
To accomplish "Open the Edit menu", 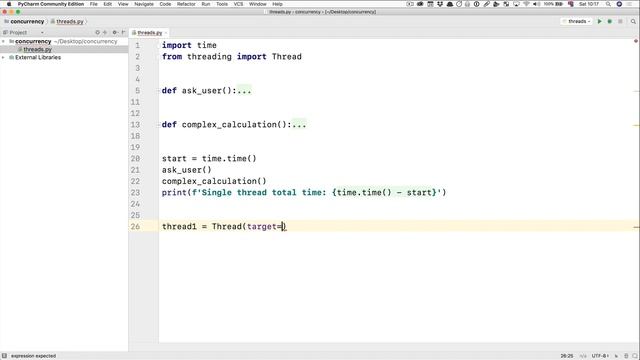I will [108, 4].
